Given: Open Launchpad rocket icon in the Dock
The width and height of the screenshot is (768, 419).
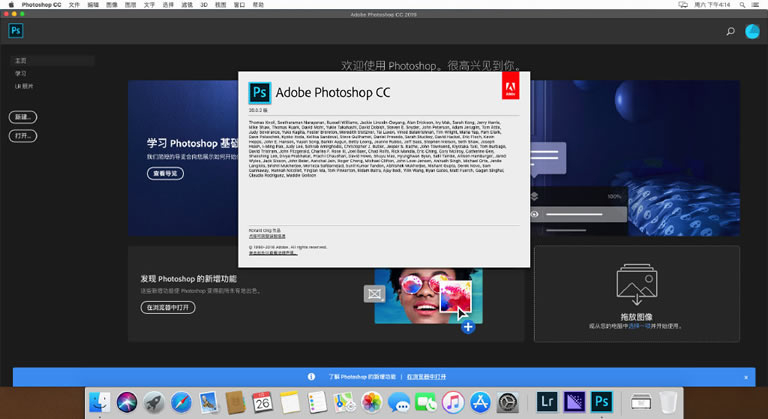Looking at the screenshot, I should (154, 402).
